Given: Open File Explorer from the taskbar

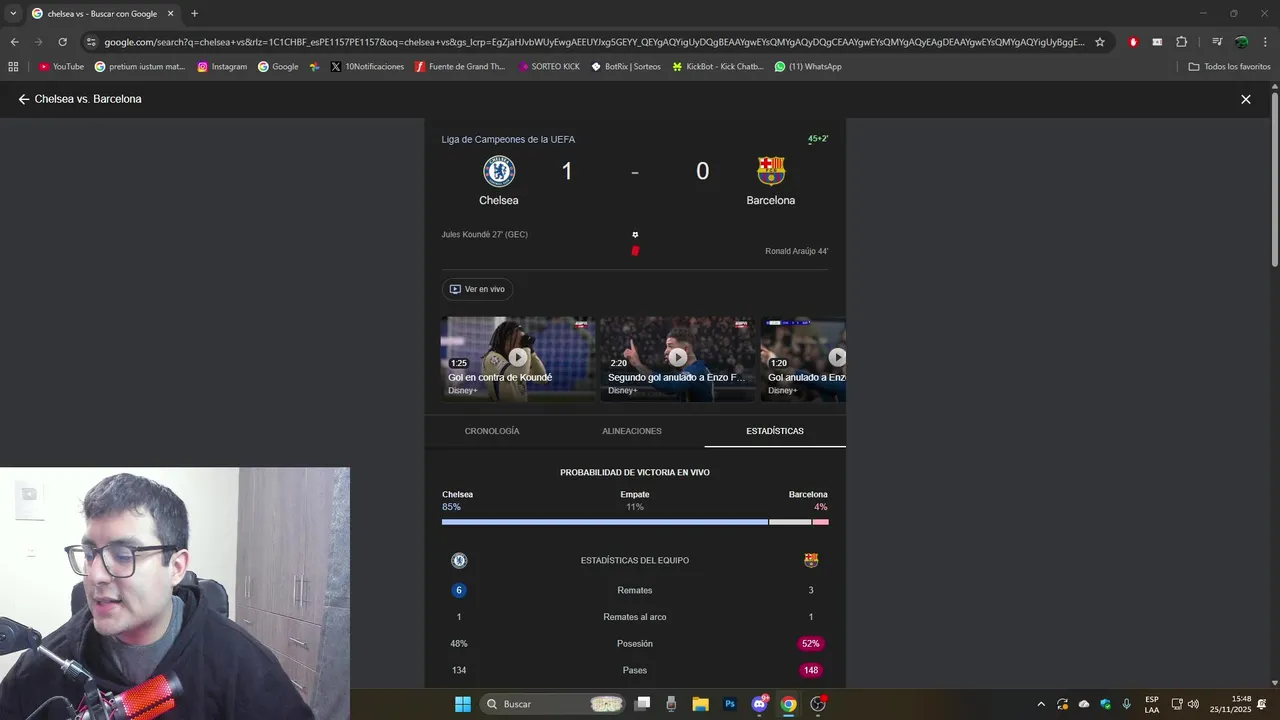Looking at the screenshot, I should pyautogui.click(x=700, y=704).
